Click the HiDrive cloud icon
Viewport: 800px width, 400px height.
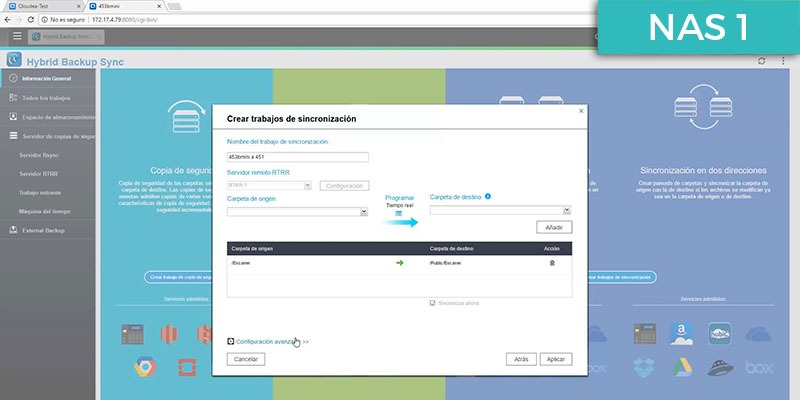point(720,334)
